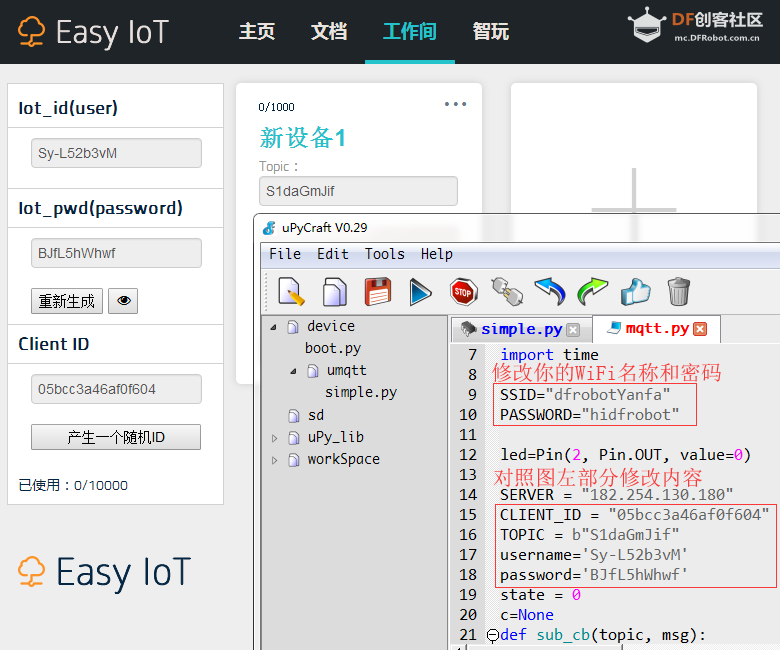Go to 文档 in the top navigation
Screen dimensions: 780x650
pyautogui.click(x=329, y=31)
